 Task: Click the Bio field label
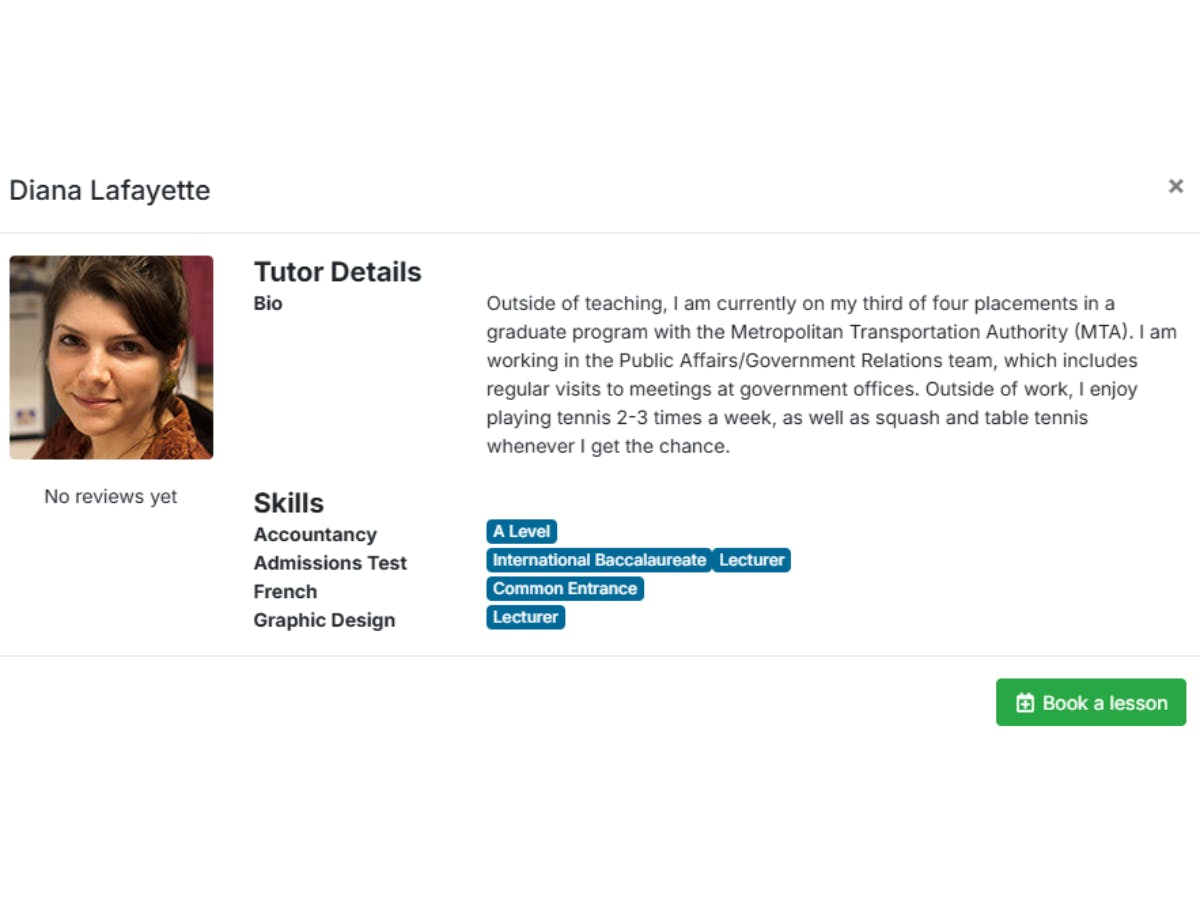(x=268, y=304)
